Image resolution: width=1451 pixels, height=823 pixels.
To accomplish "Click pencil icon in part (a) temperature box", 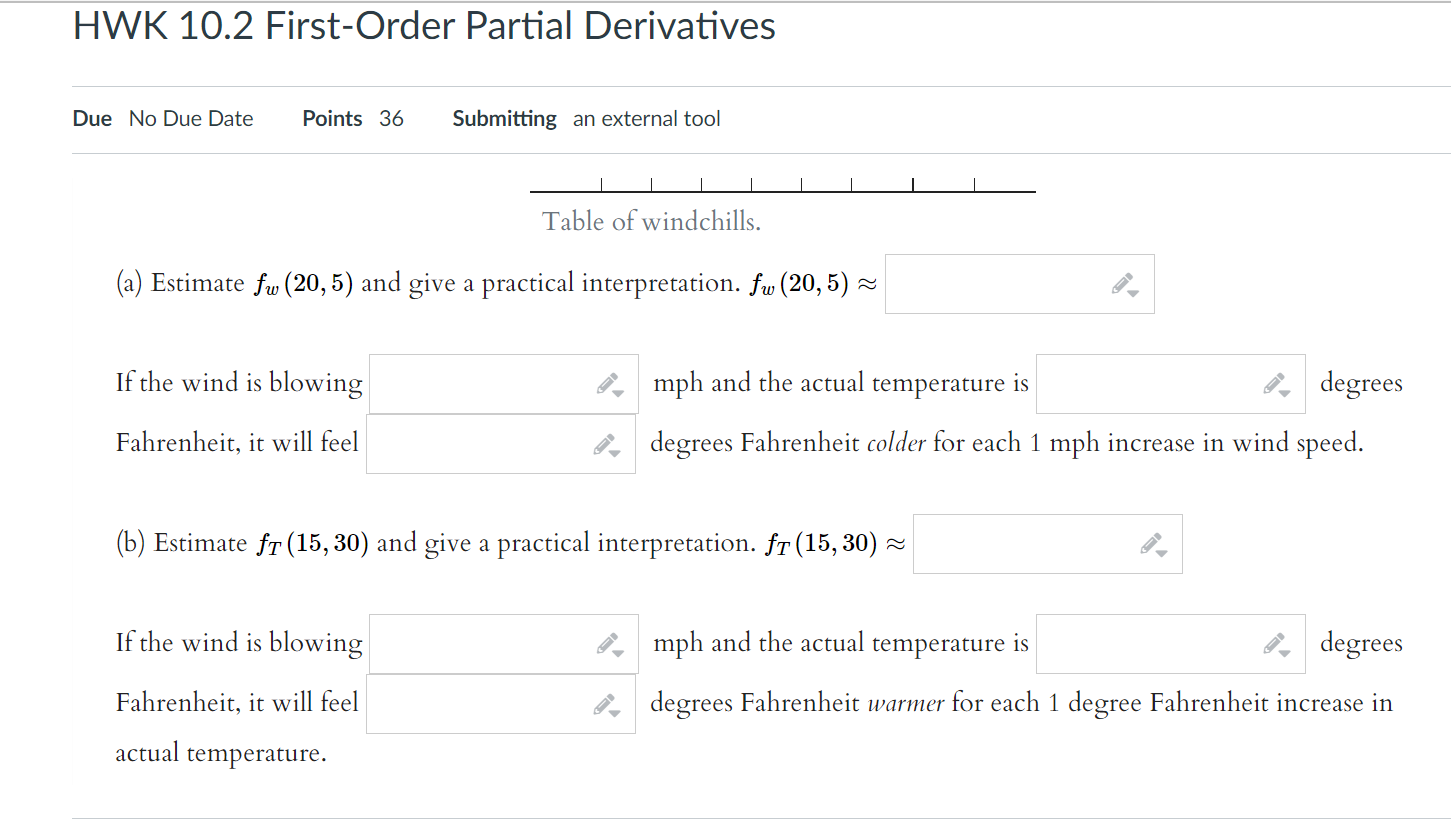I will 1275,382.
